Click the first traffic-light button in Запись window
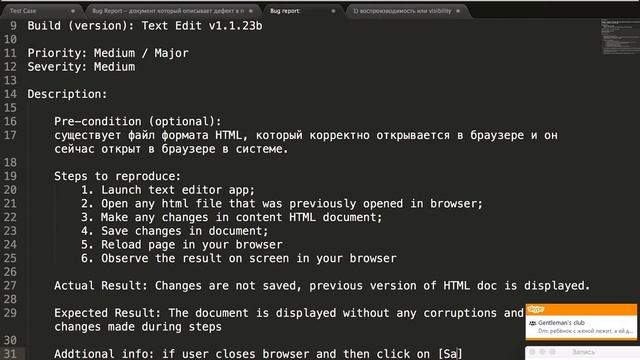The image size is (640, 360). click(532, 352)
